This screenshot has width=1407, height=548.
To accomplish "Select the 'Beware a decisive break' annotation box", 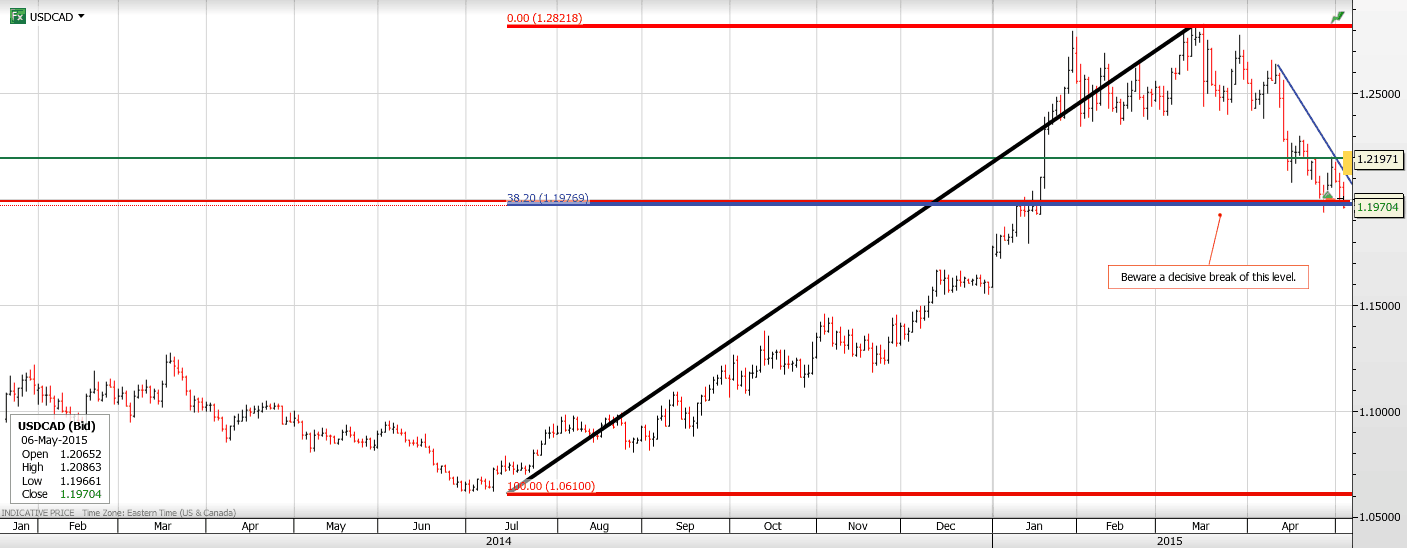I will click(1208, 277).
